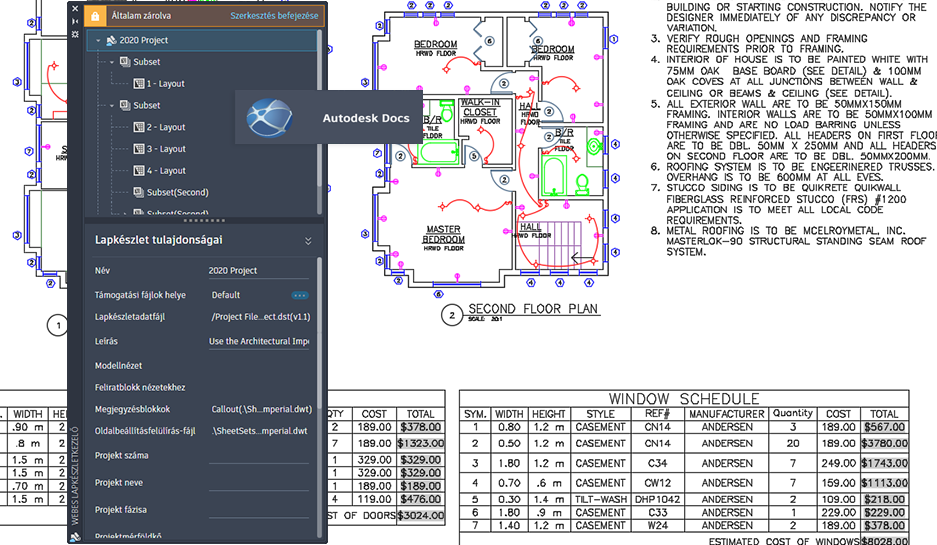The width and height of the screenshot is (937, 545).
Task: Click the Modellnézet property label
Action: click(x=118, y=366)
